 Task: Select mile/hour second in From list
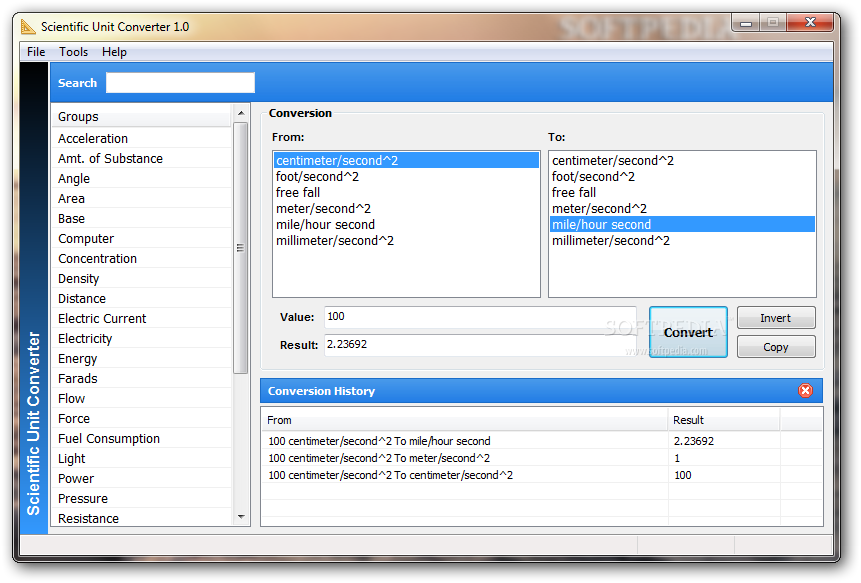point(406,225)
